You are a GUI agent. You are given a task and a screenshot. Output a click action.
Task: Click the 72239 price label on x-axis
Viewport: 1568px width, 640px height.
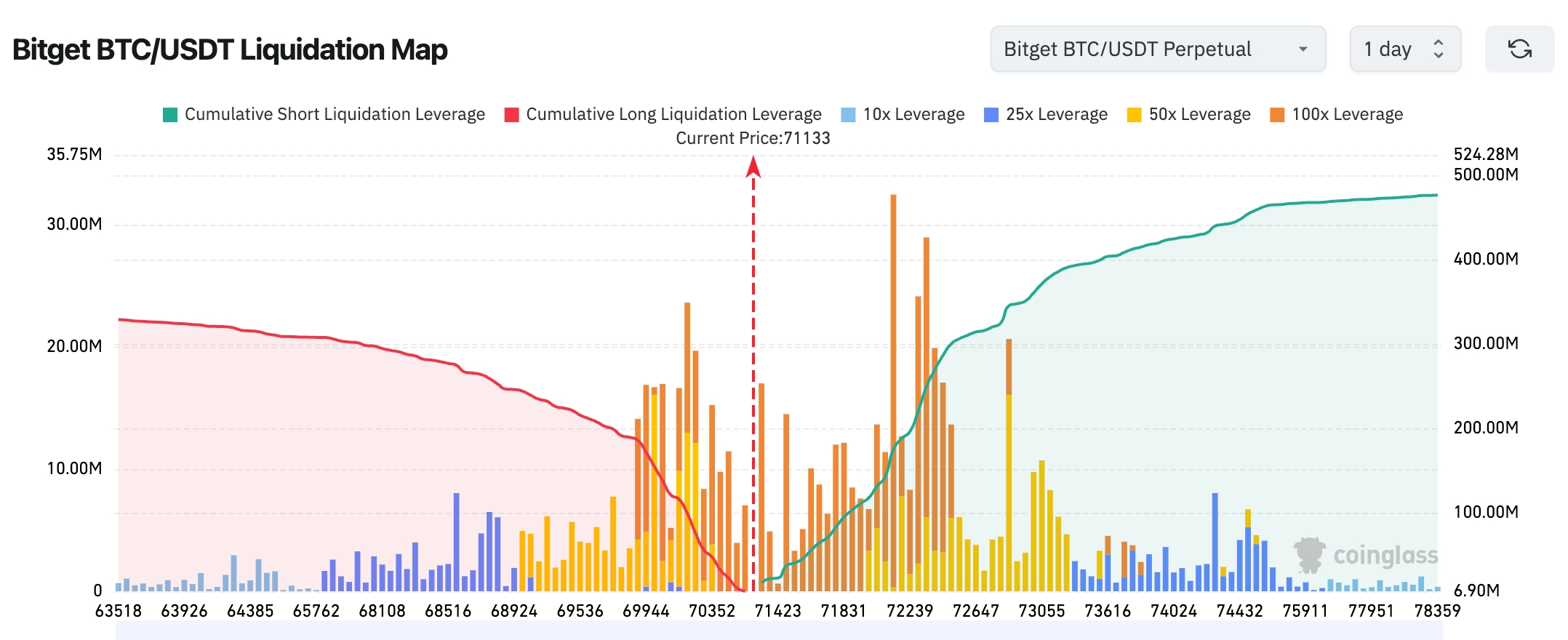(909, 611)
